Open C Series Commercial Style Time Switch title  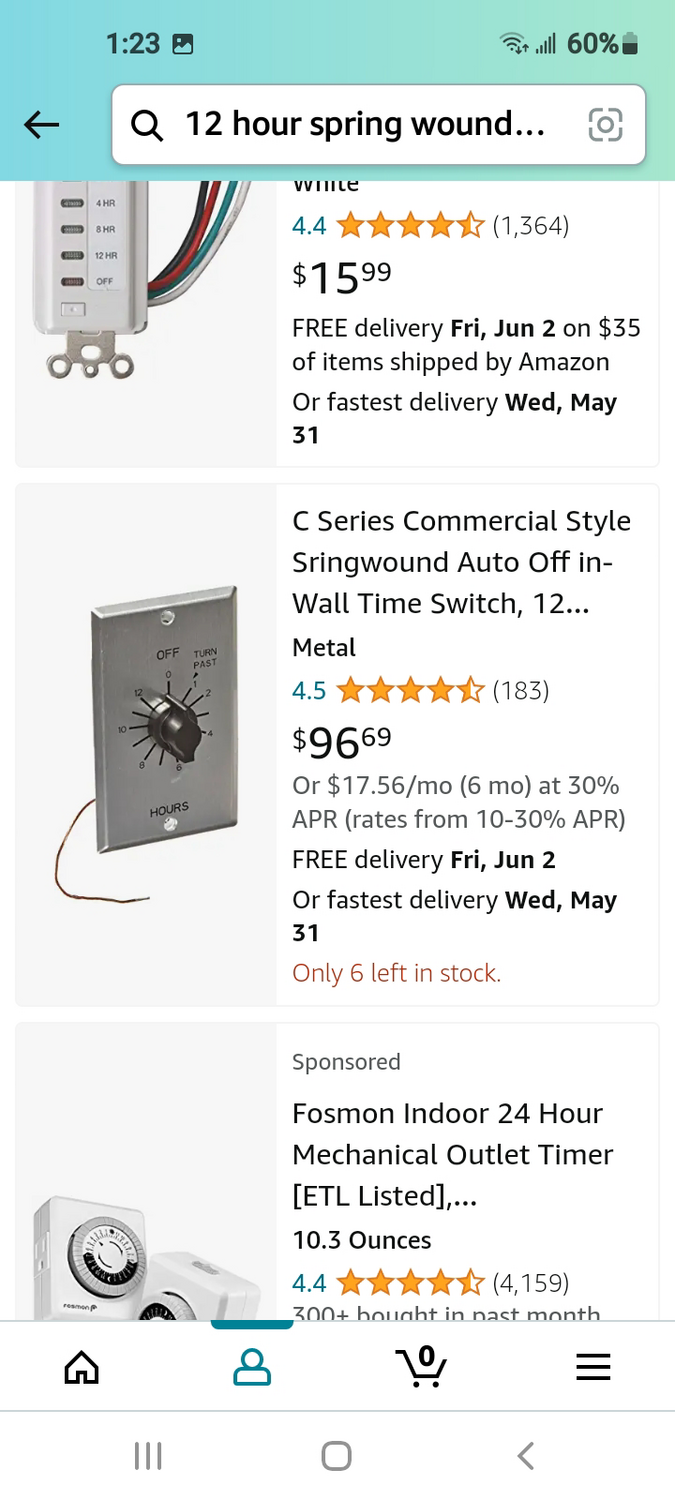461,562
